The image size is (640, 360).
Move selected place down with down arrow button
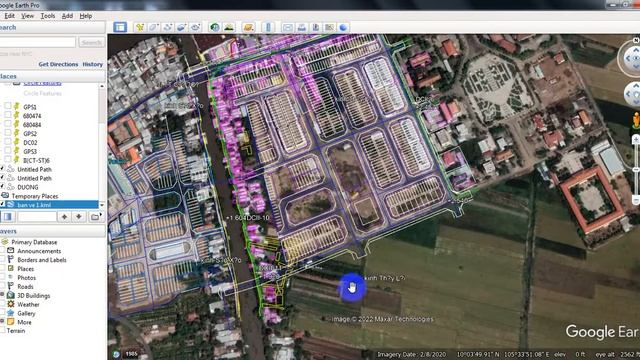79,217
